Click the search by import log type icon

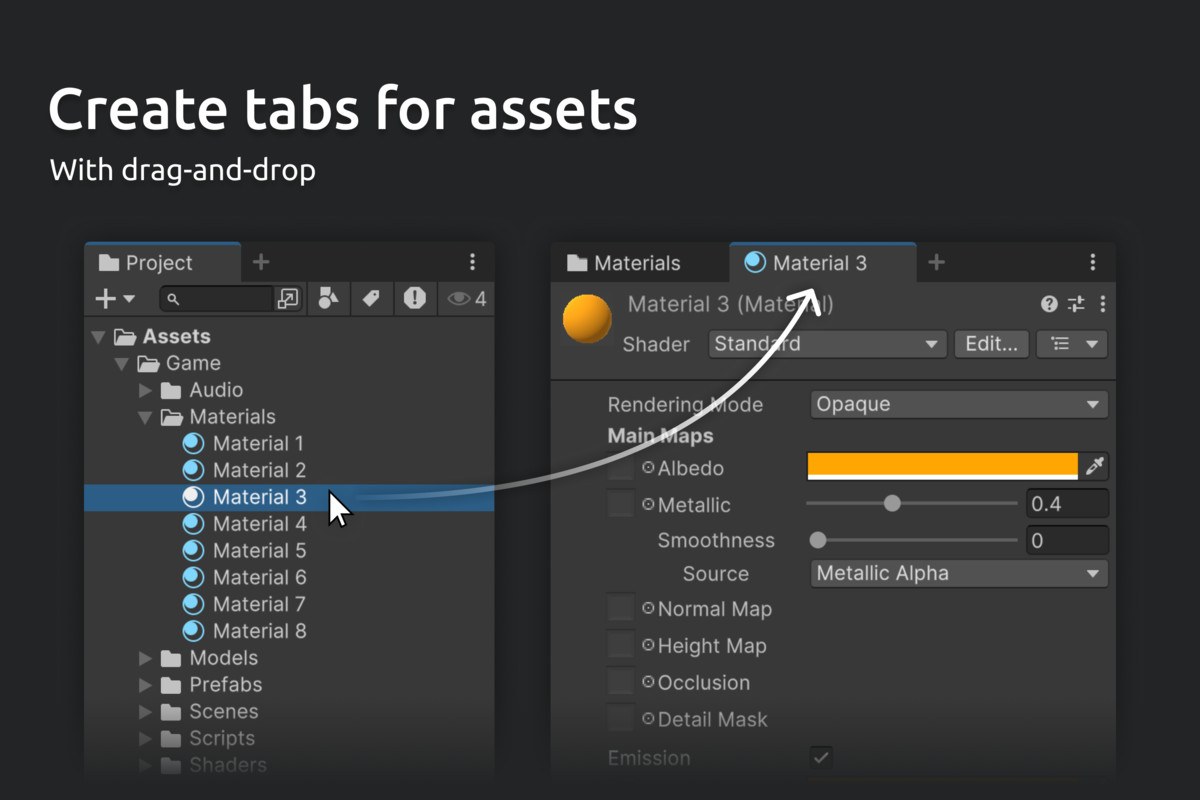coord(415,298)
